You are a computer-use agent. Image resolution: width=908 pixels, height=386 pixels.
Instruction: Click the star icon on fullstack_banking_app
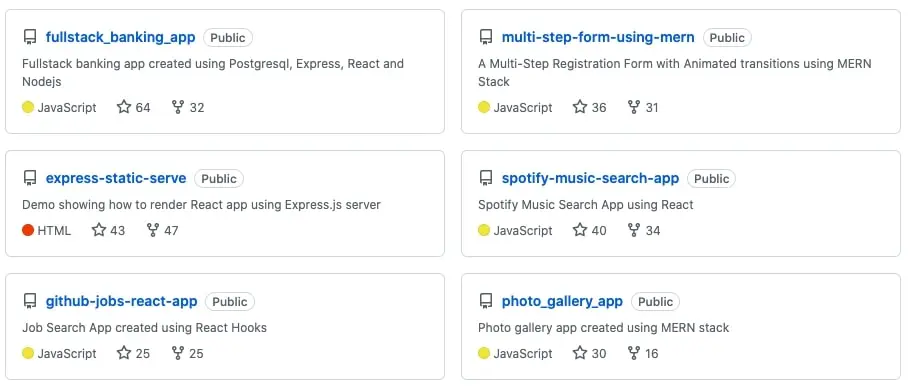point(124,107)
